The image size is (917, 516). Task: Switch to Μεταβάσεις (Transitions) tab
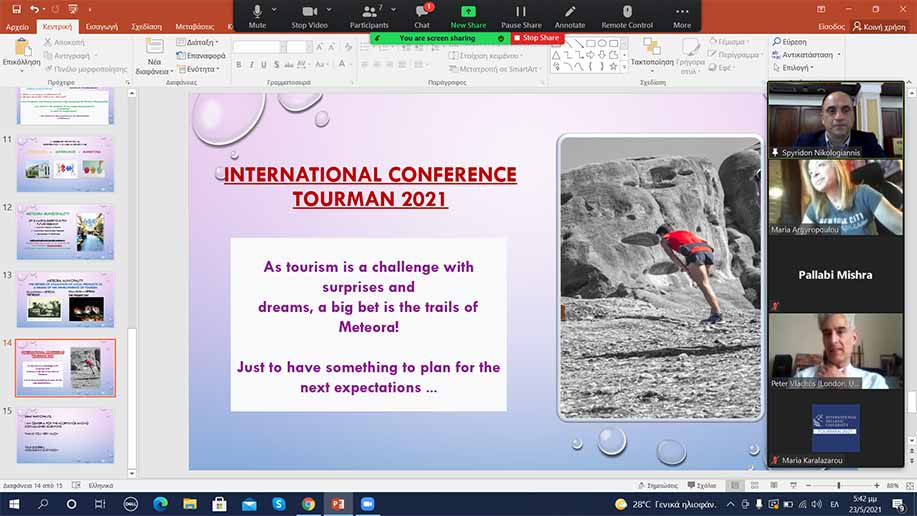[x=195, y=26]
